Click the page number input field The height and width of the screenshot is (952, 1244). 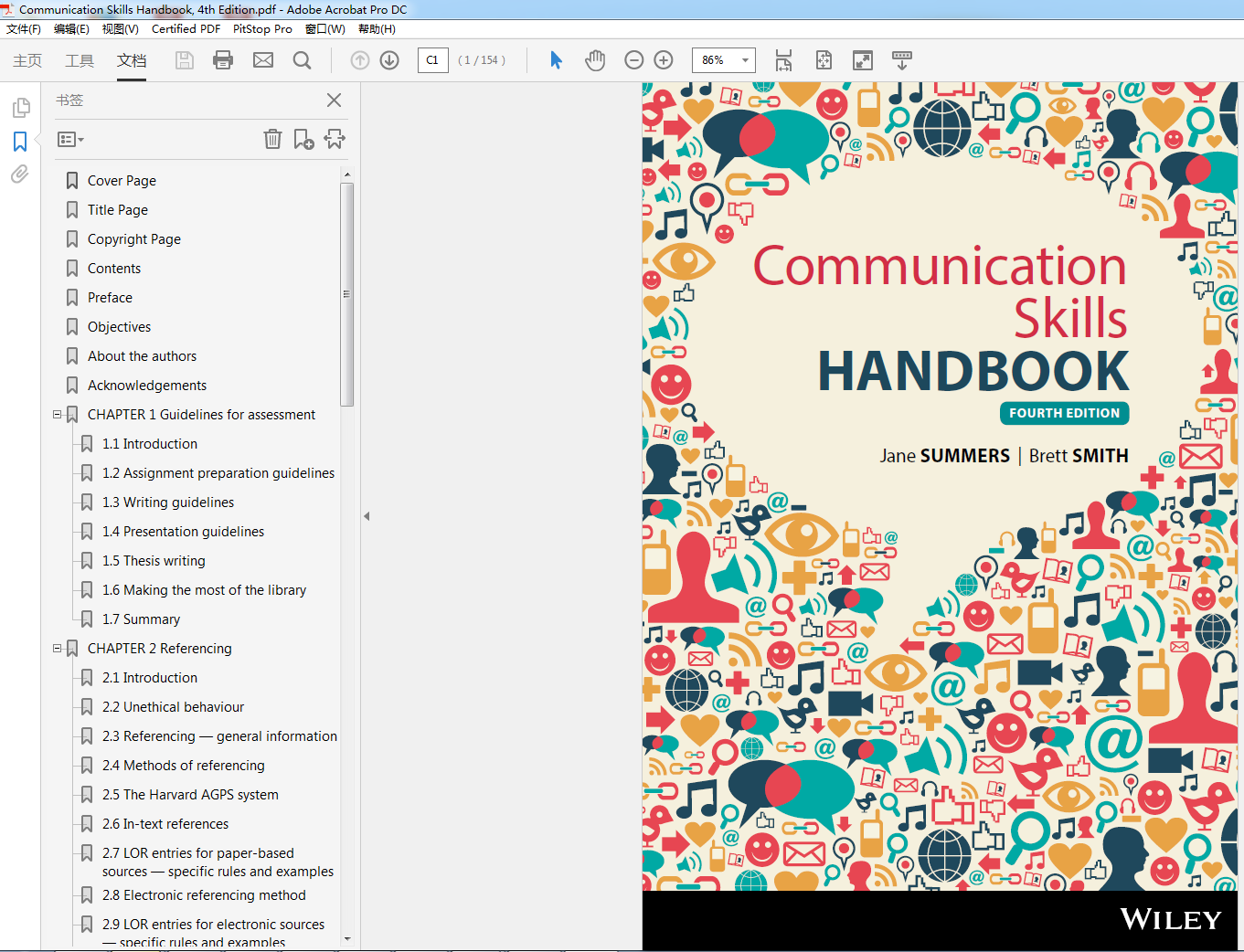point(432,60)
